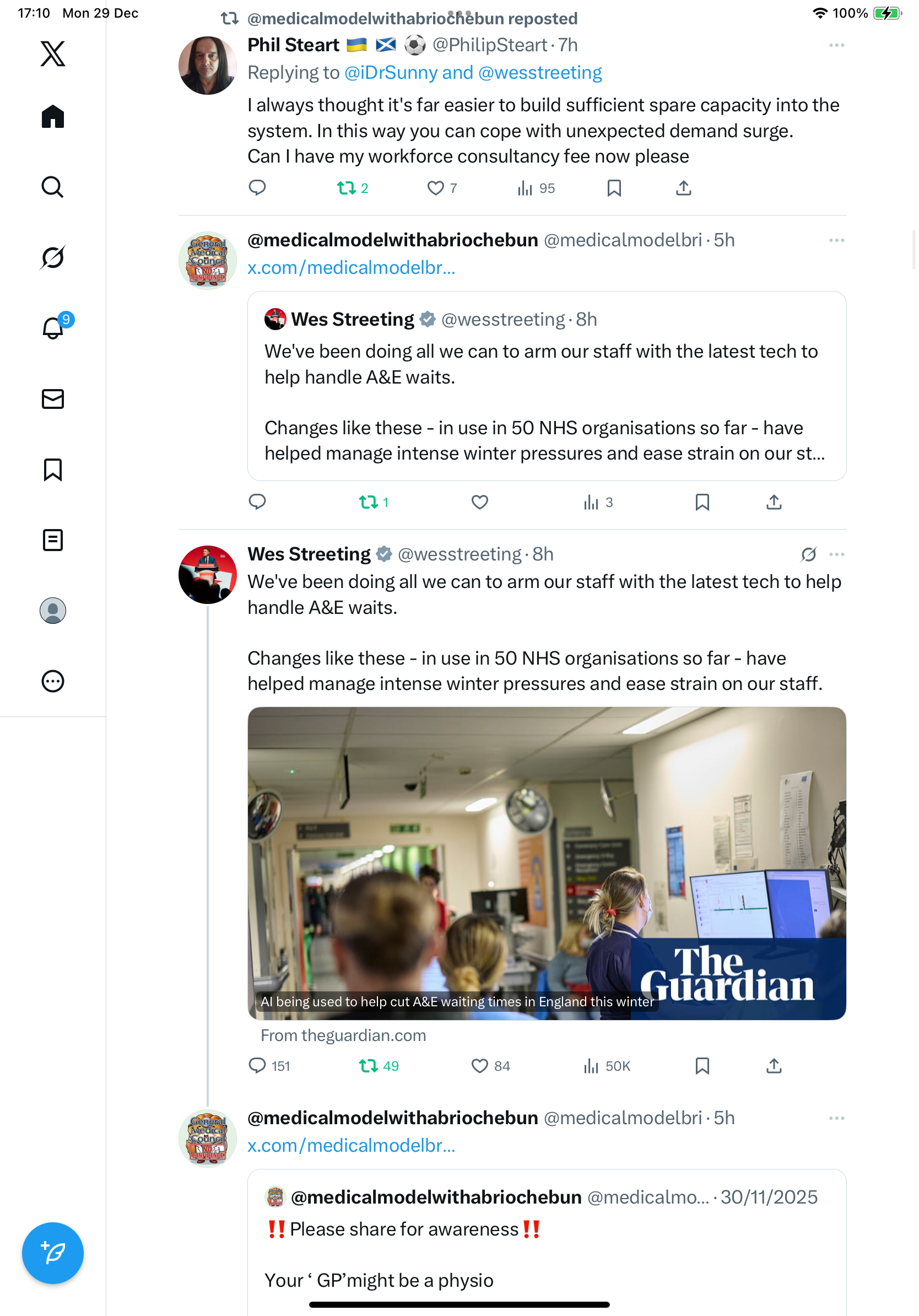Open more options on Wes Streeting's post
Image resolution: width=919 pixels, height=1316 pixels.
[836, 554]
